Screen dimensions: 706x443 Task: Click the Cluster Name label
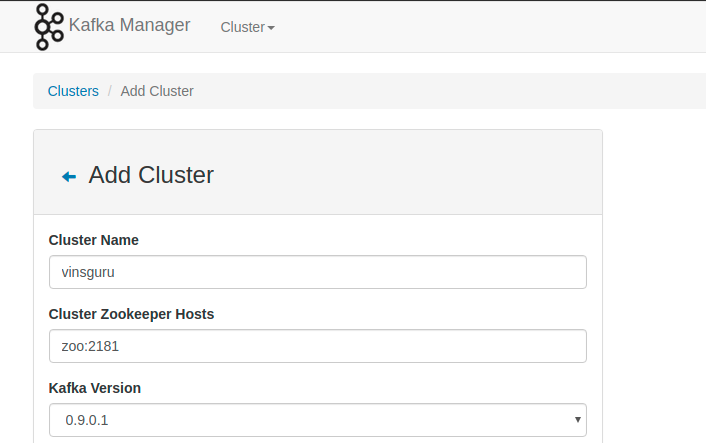pyautogui.click(x=93, y=240)
